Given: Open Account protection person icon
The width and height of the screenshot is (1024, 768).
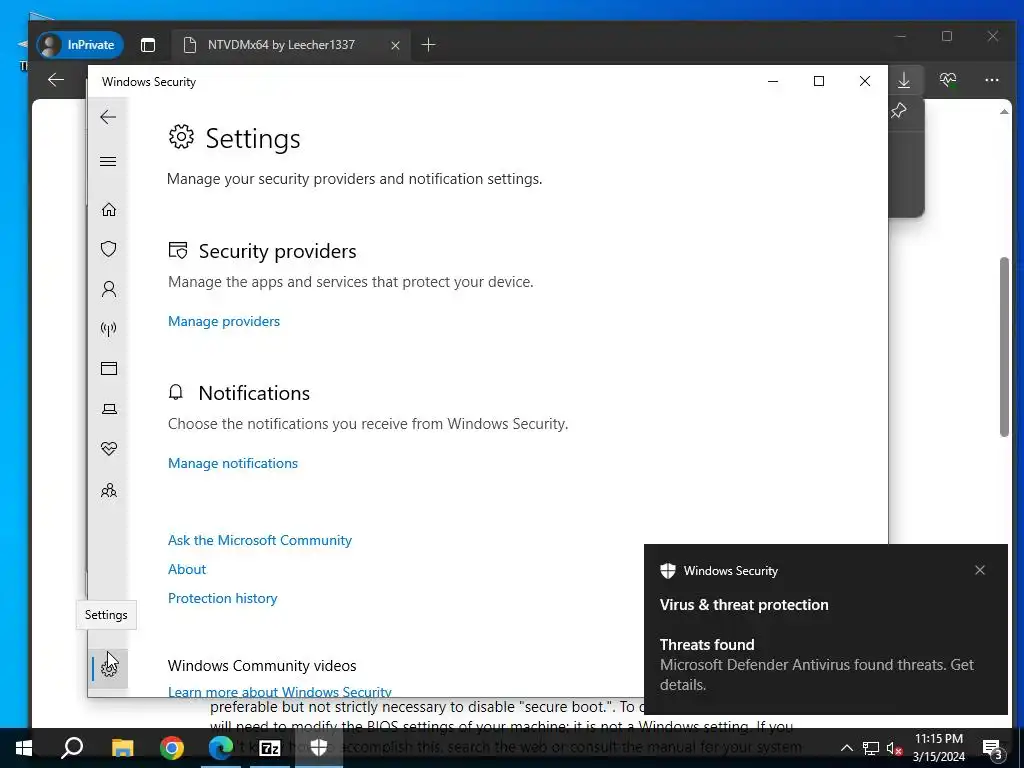Looking at the screenshot, I should [x=108, y=289].
